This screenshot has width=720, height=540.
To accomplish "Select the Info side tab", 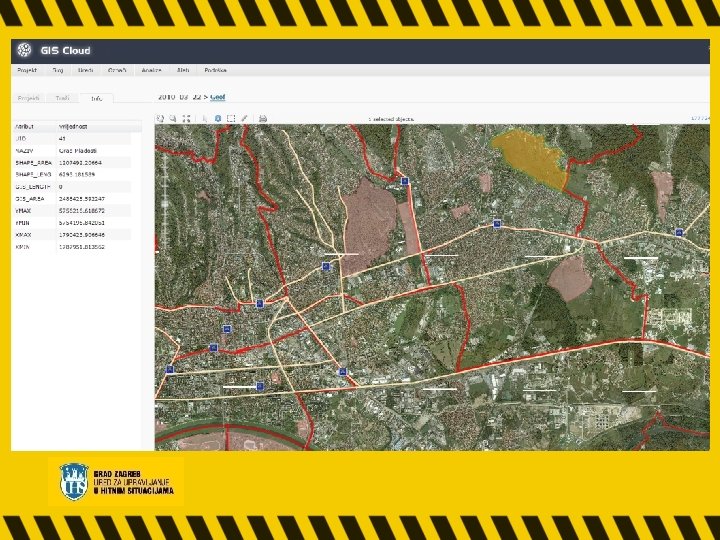I will 96,98.
